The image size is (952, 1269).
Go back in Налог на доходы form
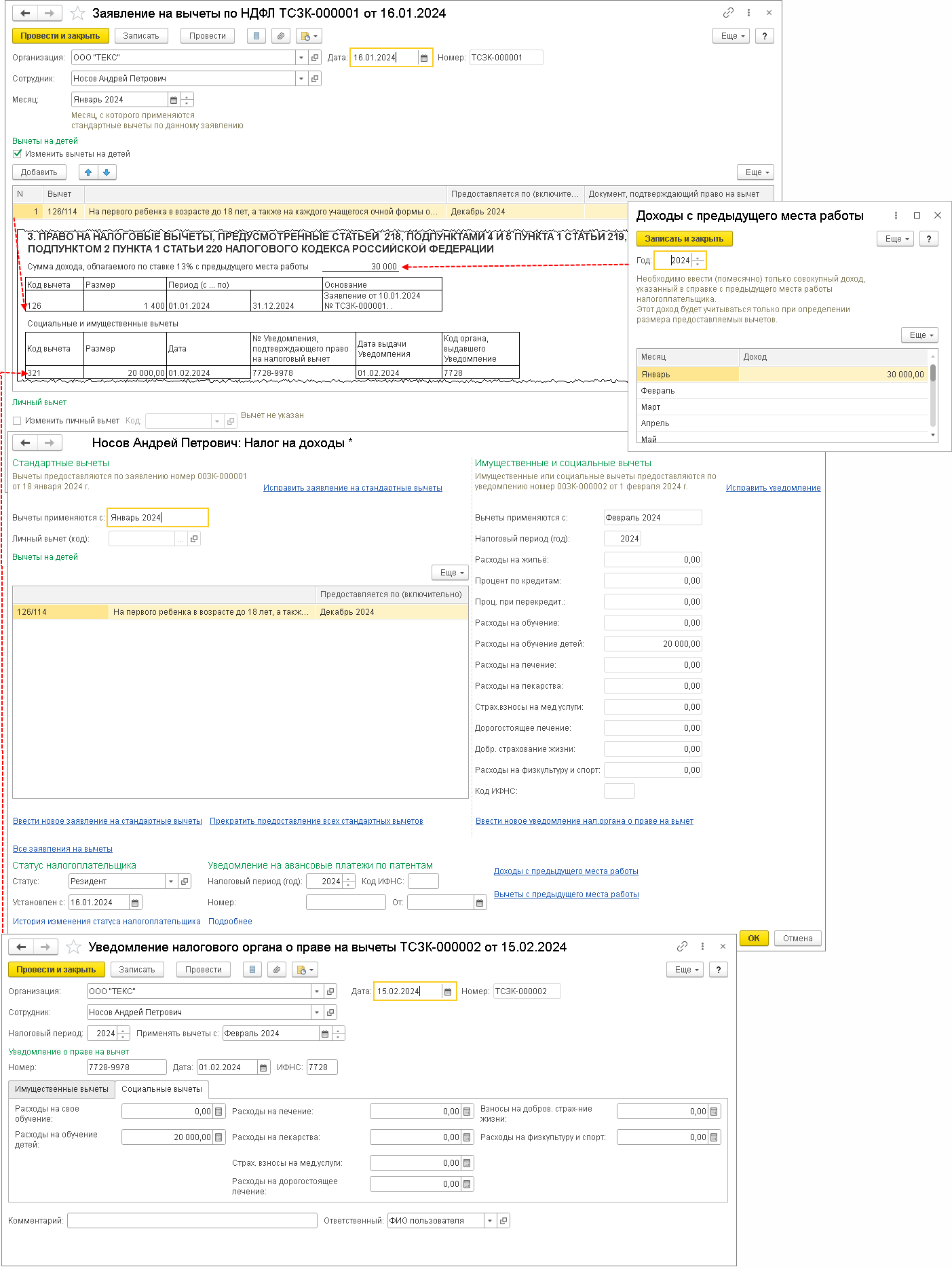point(25,442)
